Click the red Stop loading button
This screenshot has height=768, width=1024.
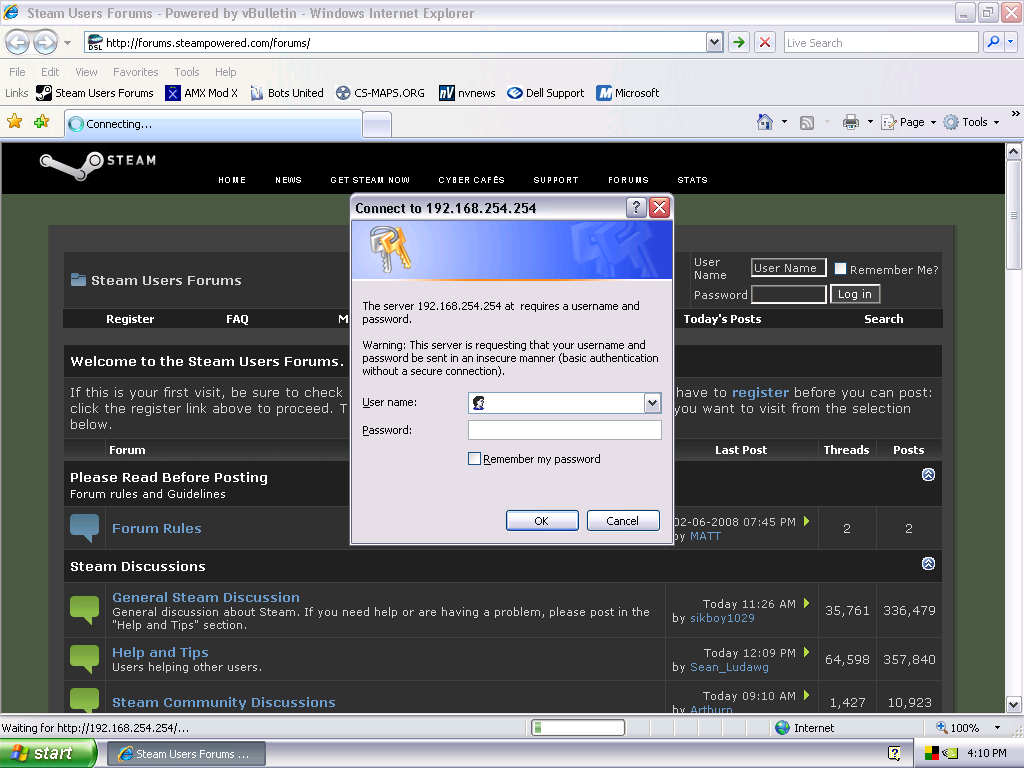[x=765, y=42]
